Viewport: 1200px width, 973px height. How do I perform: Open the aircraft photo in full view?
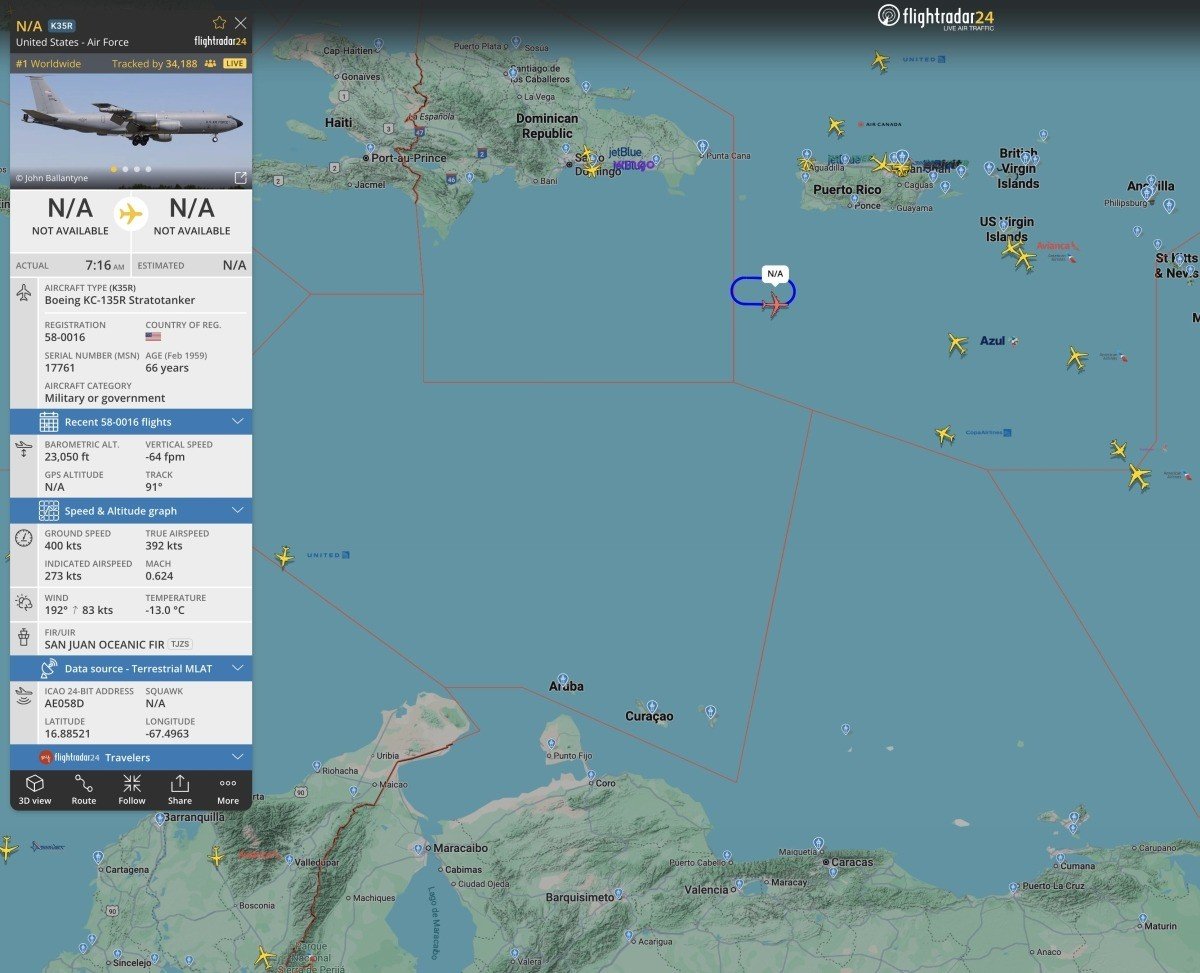point(240,178)
